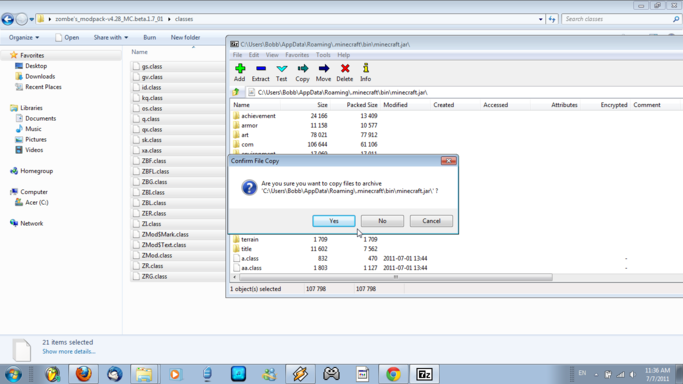The image size is (683, 384).
Task: Open the Organize dropdown in Explorer
Action: point(24,37)
